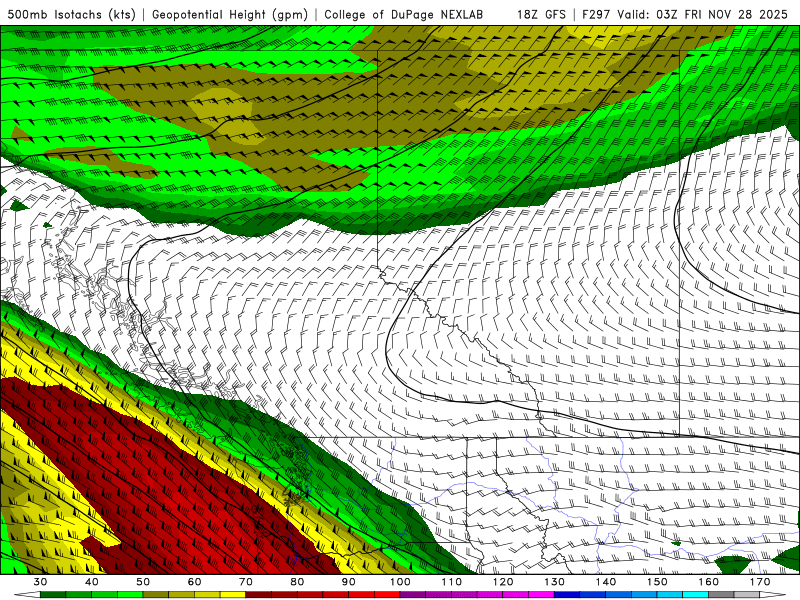800x600 pixels.
Task: Select the bright yellow swatch ending at 70
Action: [233, 596]
